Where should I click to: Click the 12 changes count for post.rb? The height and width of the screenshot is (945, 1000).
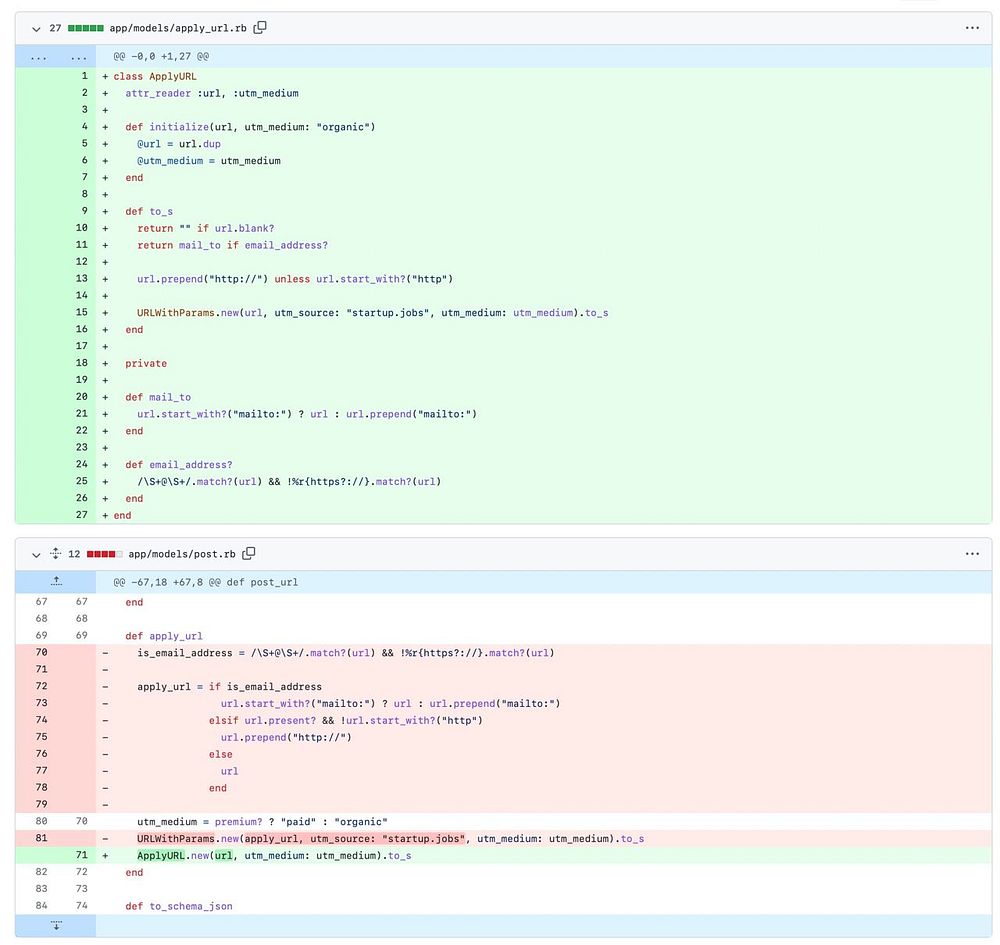(74, 554)
